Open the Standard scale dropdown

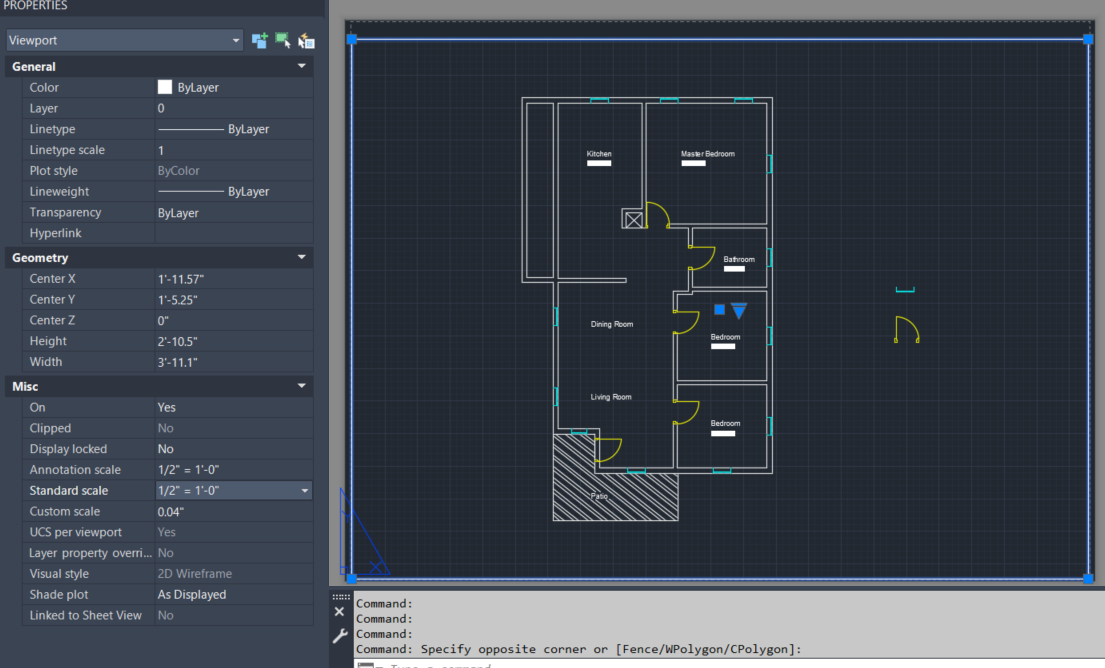point(305,490)
